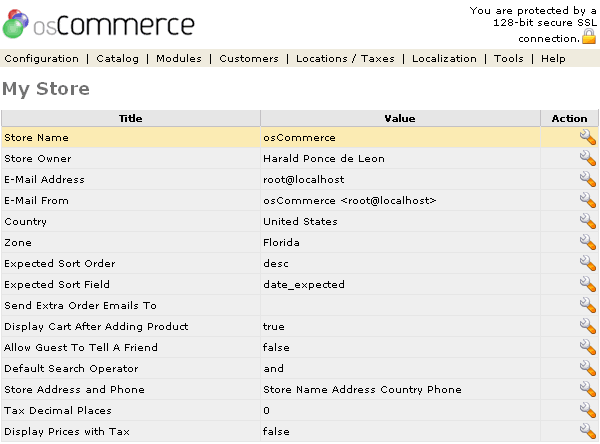Click the 'My Store' page heading

(46, 89)
